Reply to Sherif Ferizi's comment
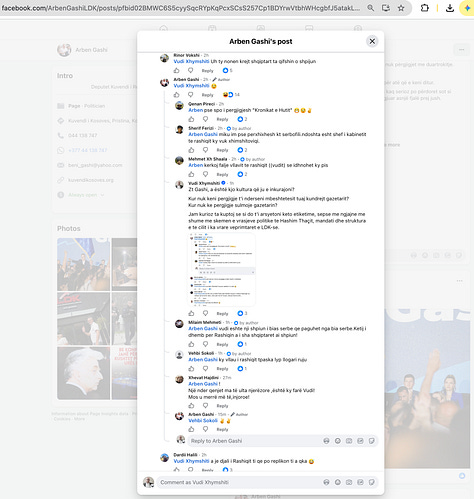This screenshot has height=499, width=474. (x=222, y=150)
